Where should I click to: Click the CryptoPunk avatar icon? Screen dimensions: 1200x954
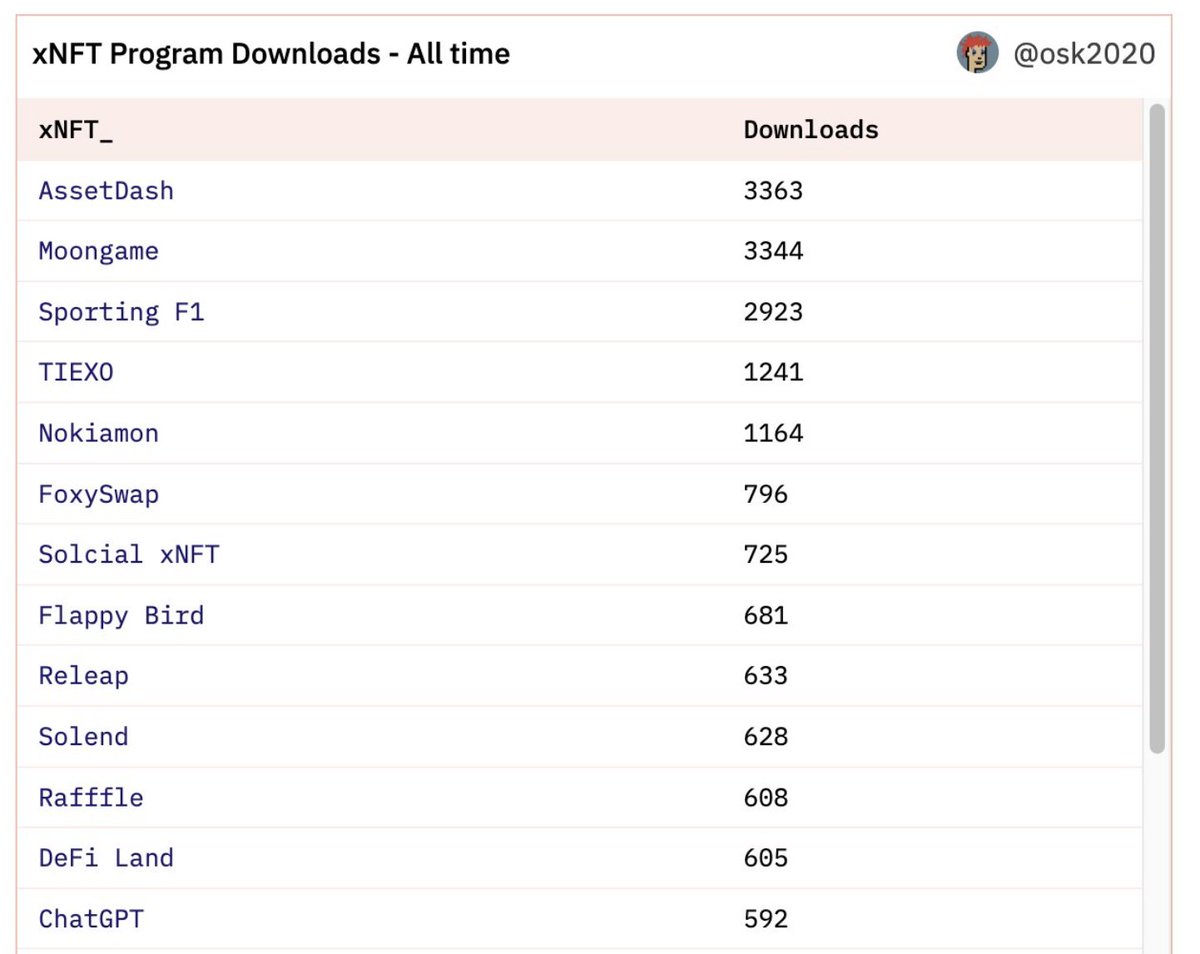[x=977, y=53]
